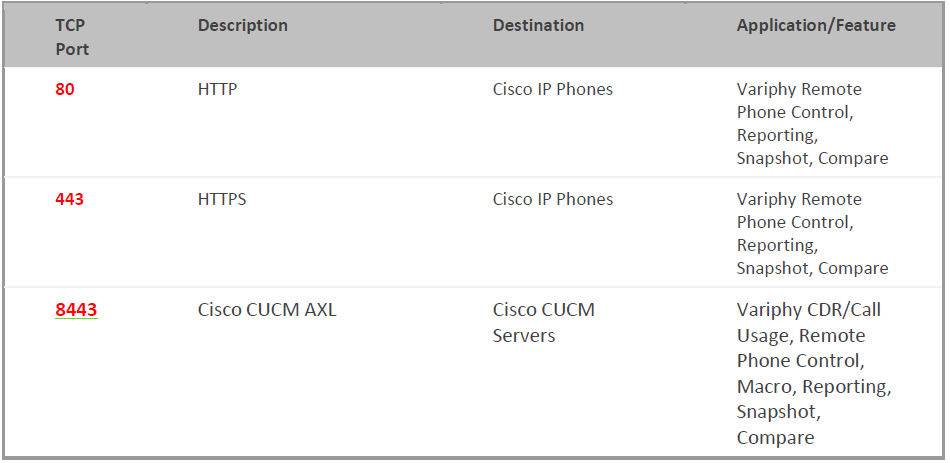Click Variphy Remote Phone Control in HTTP row
The height and width of the screenshot is (463, 950).
coord(799,101)
